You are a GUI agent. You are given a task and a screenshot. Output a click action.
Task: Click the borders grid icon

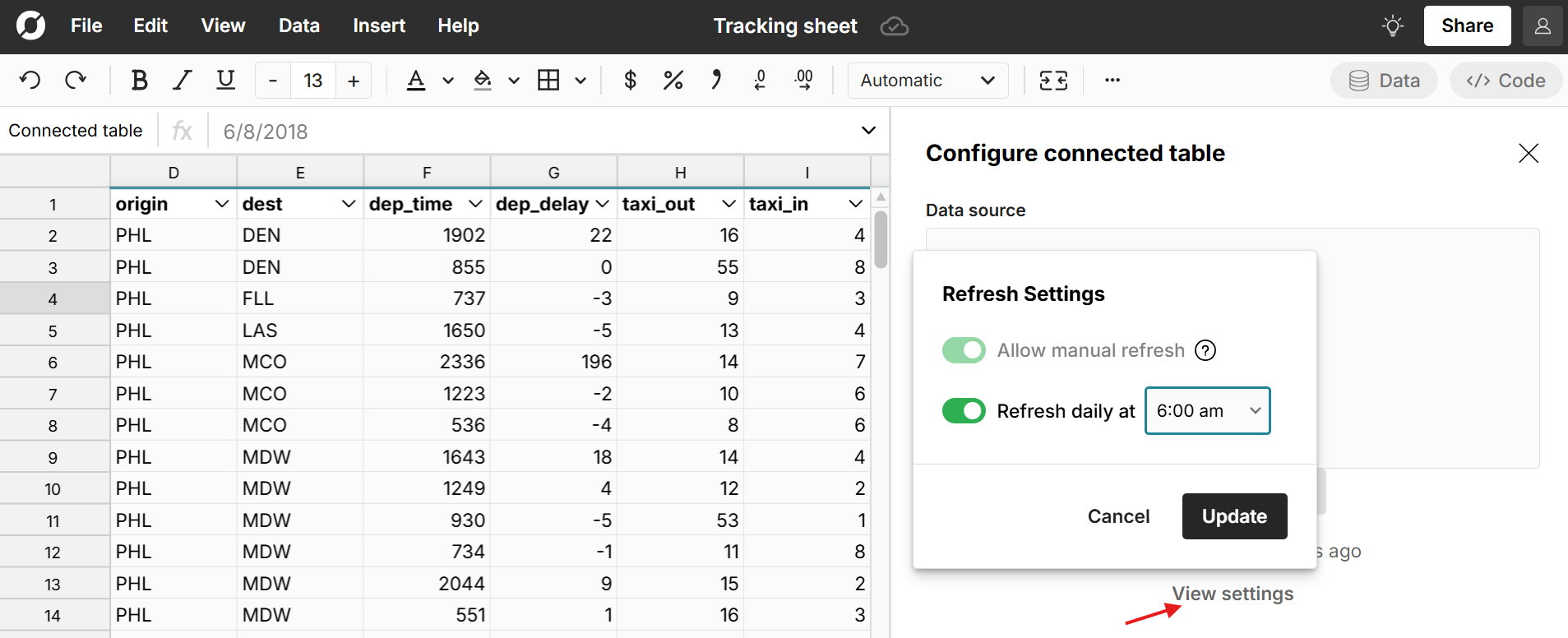[548, 81]
